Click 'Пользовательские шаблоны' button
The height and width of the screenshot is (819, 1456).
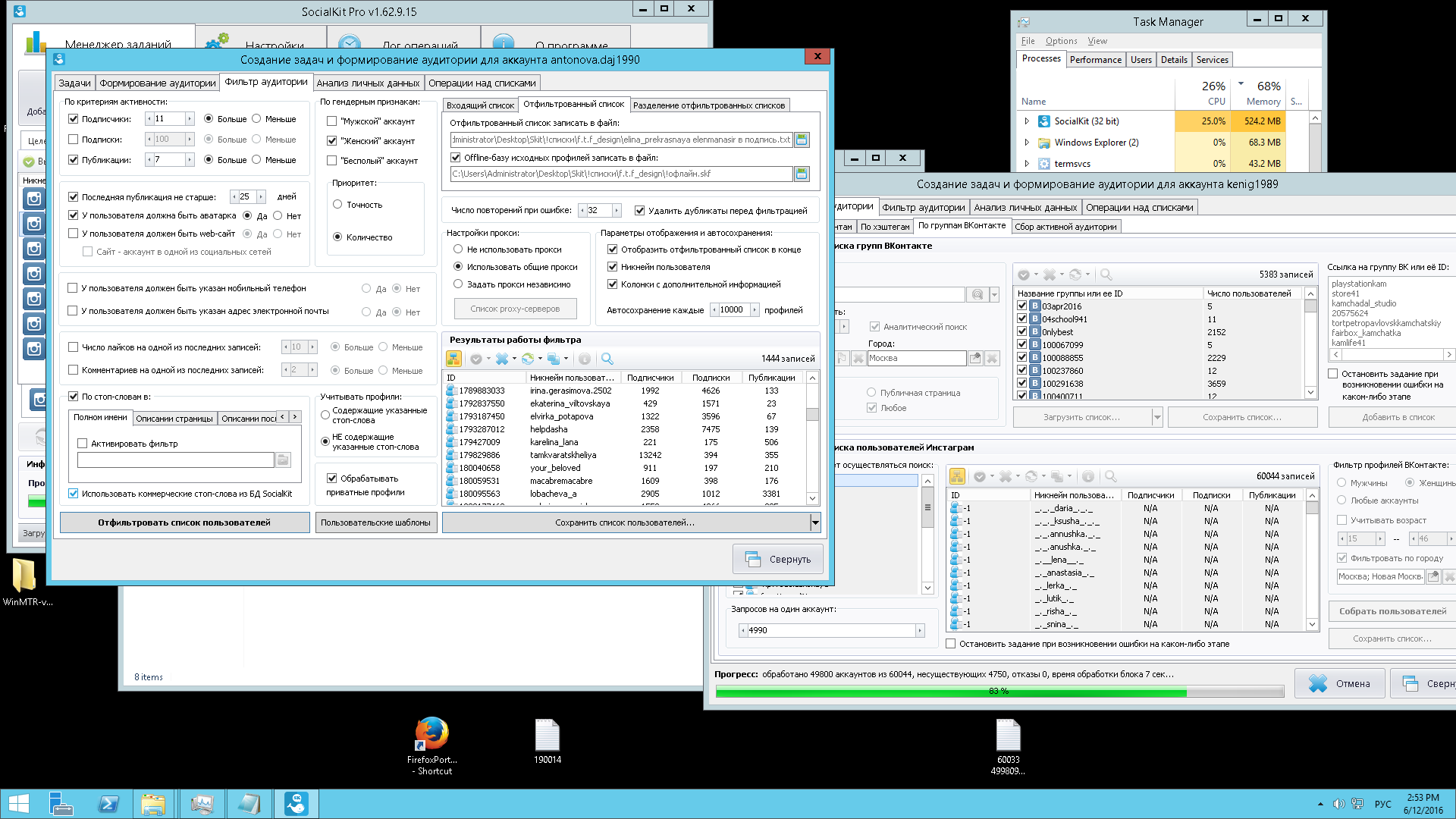coord(375,522)
